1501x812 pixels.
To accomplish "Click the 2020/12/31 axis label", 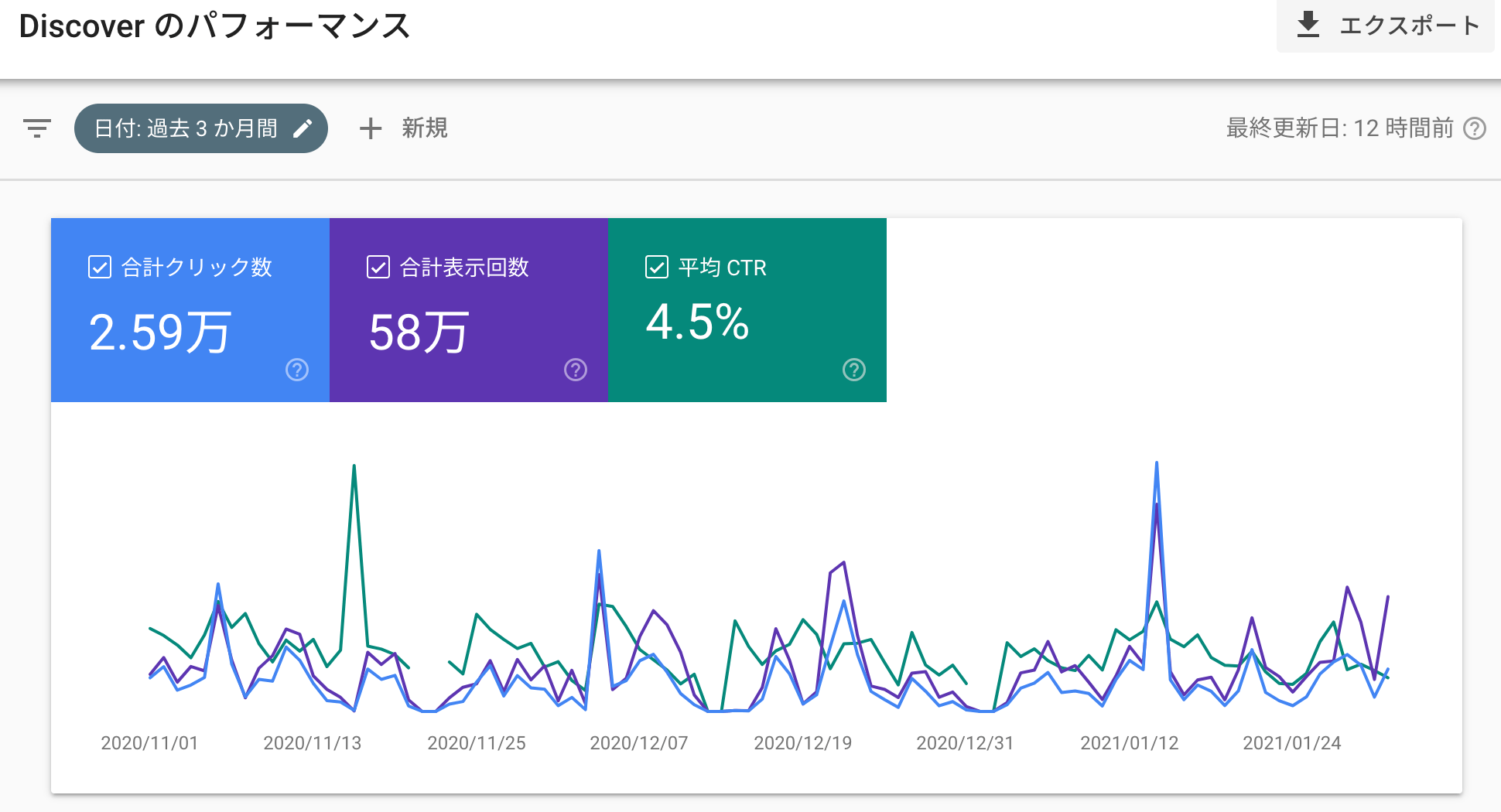I will (x=965, y=743).
